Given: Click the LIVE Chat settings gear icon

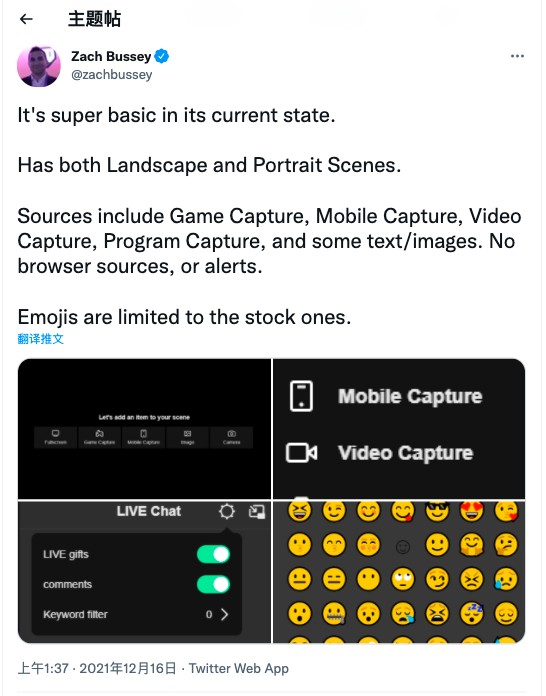Looking at the screenshot, I should [x=227, y=511].
